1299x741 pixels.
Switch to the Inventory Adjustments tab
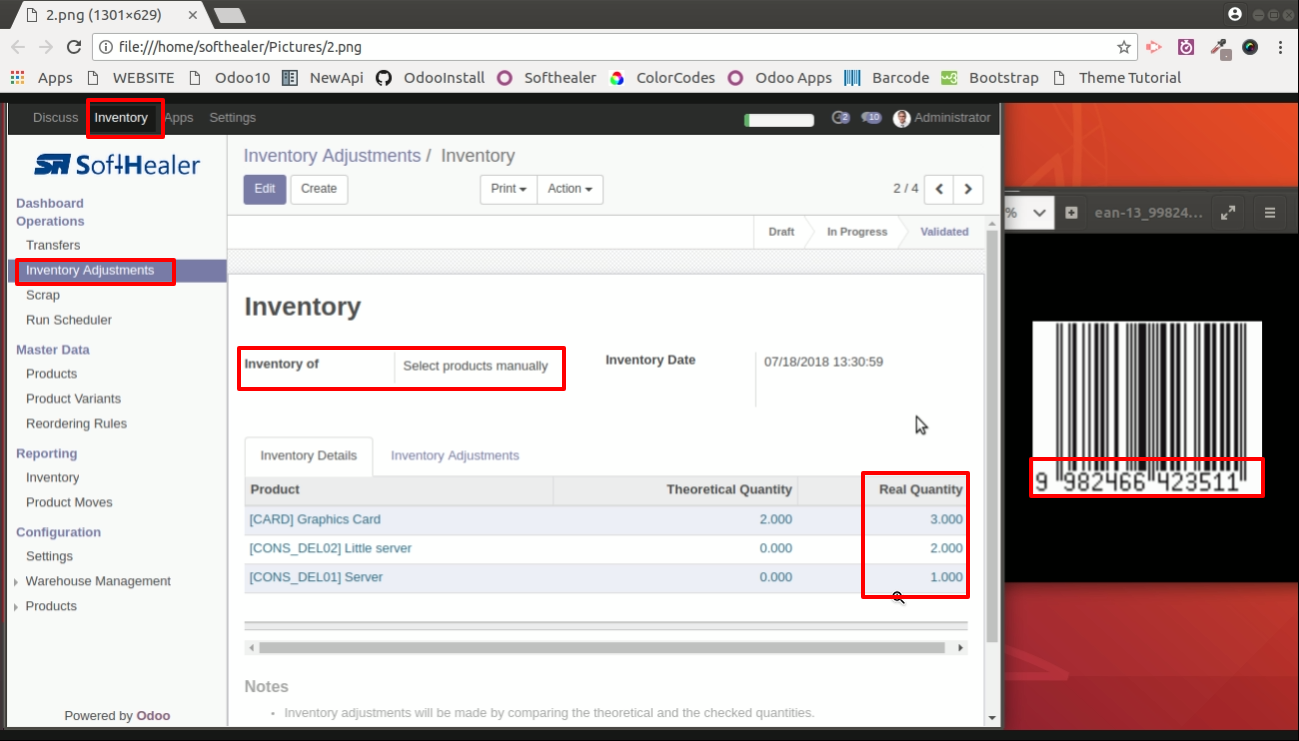[455, 456]
